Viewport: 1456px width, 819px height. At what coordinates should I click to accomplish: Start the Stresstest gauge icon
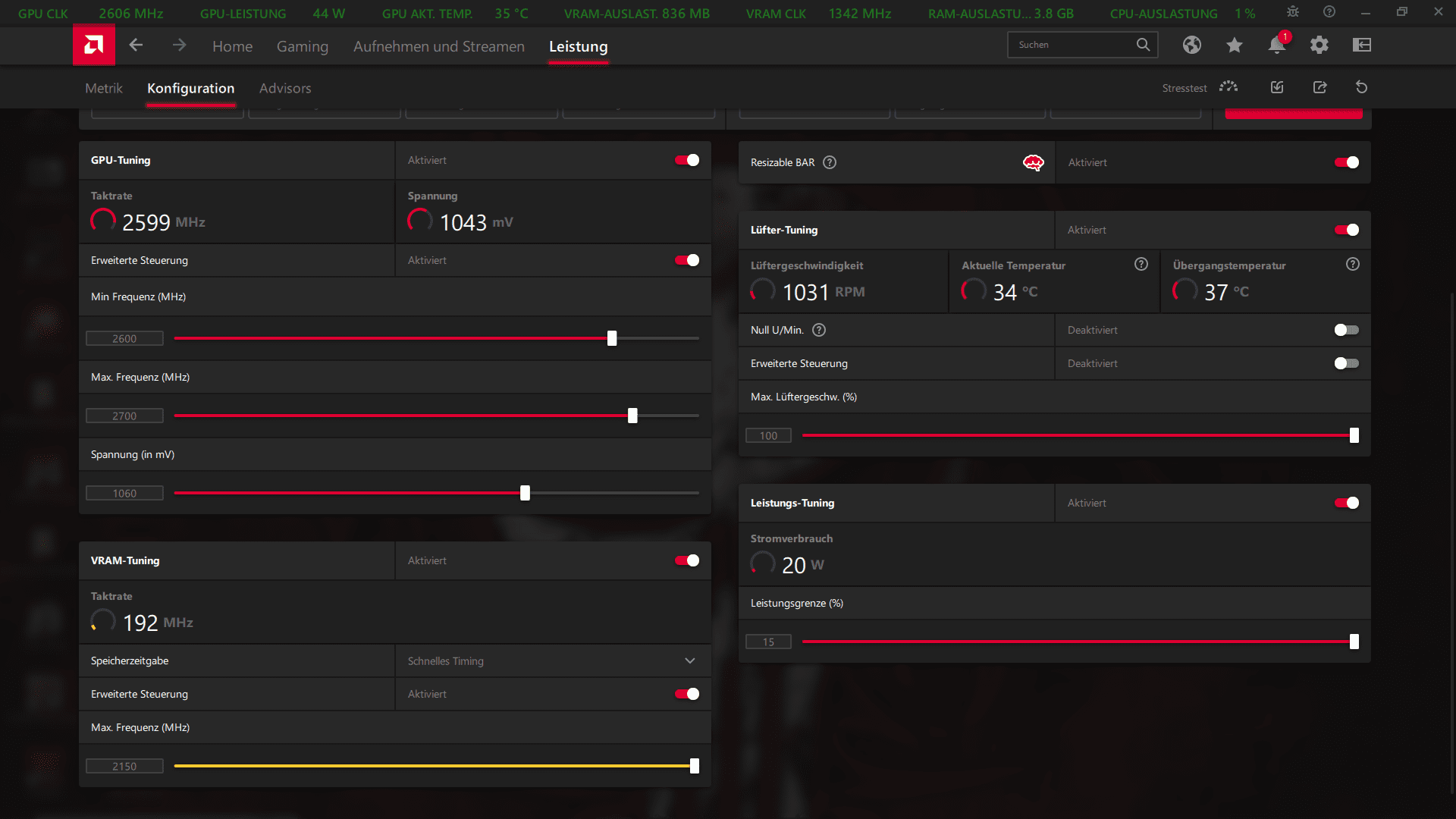(x=1228, y=87)
